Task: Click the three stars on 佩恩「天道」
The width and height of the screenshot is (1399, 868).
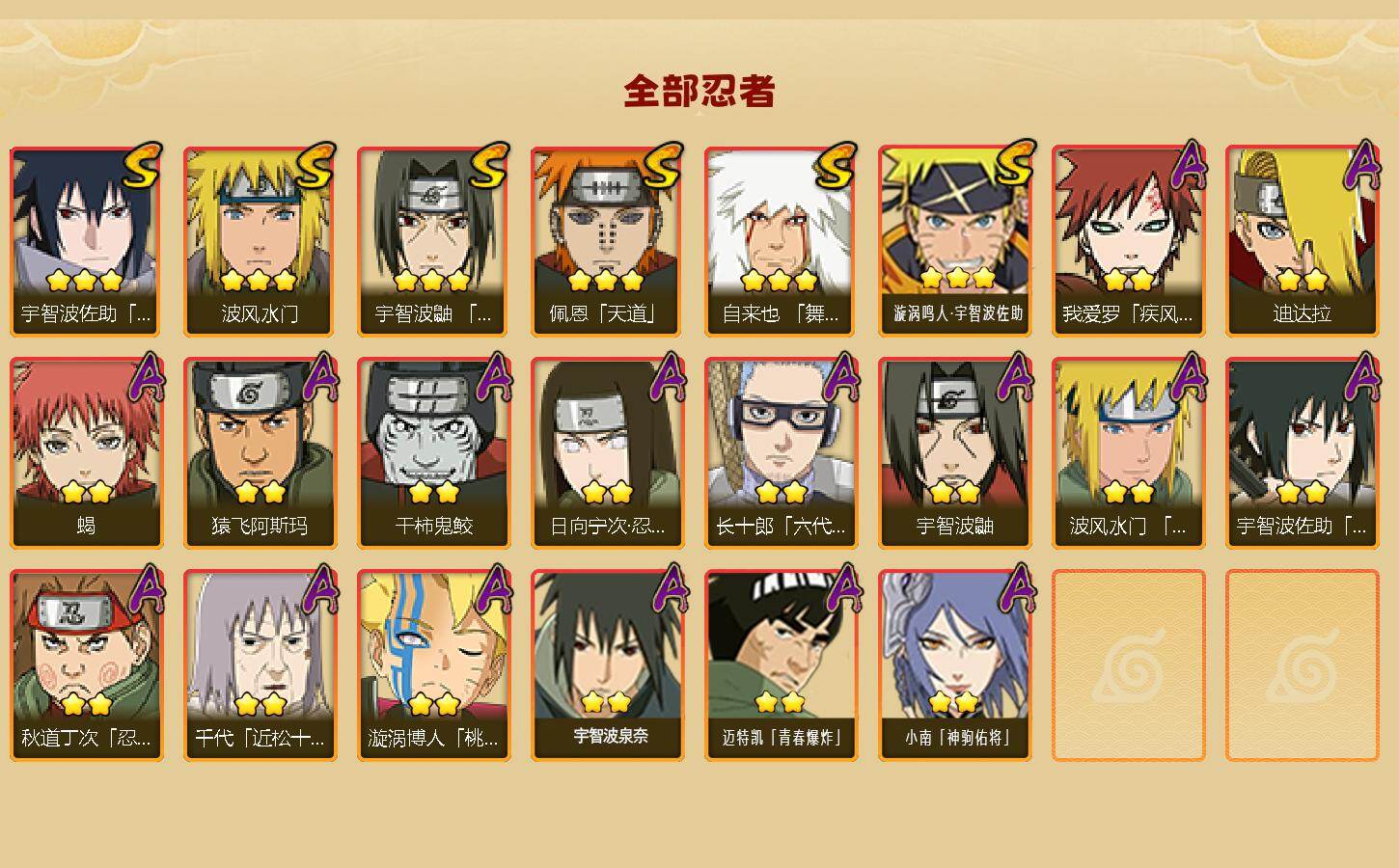Action: (606, 281)
